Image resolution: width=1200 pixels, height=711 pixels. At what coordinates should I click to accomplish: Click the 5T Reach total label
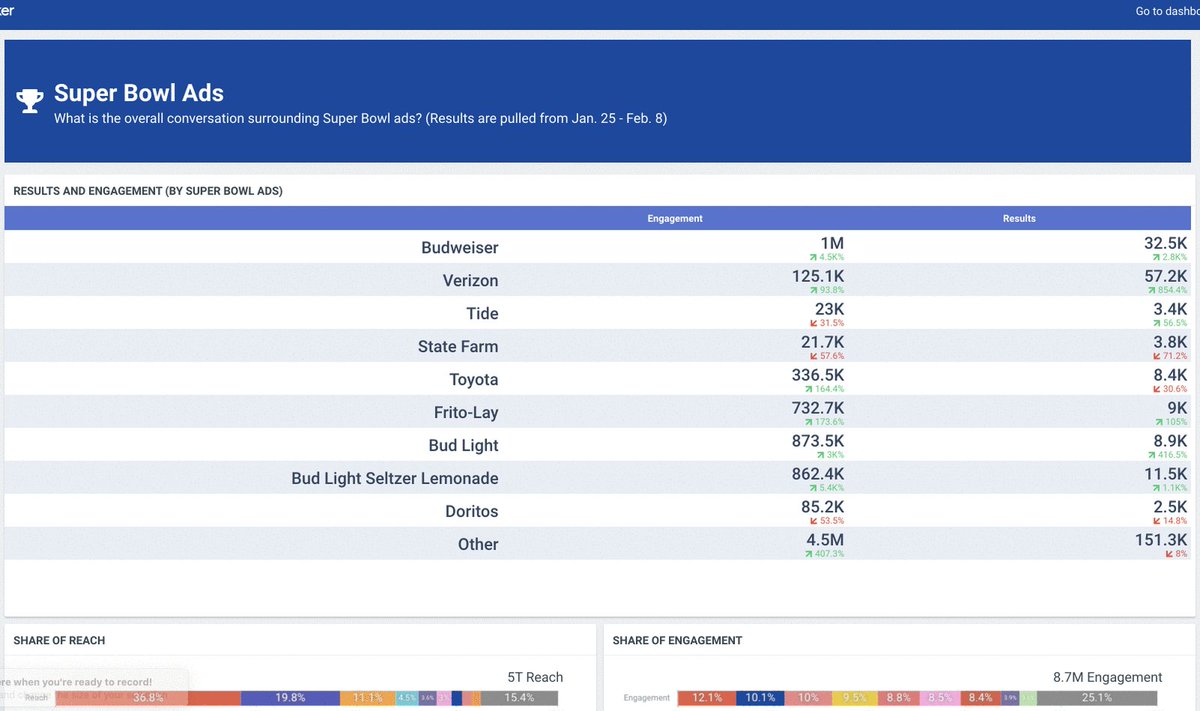[x=535, y=677]
